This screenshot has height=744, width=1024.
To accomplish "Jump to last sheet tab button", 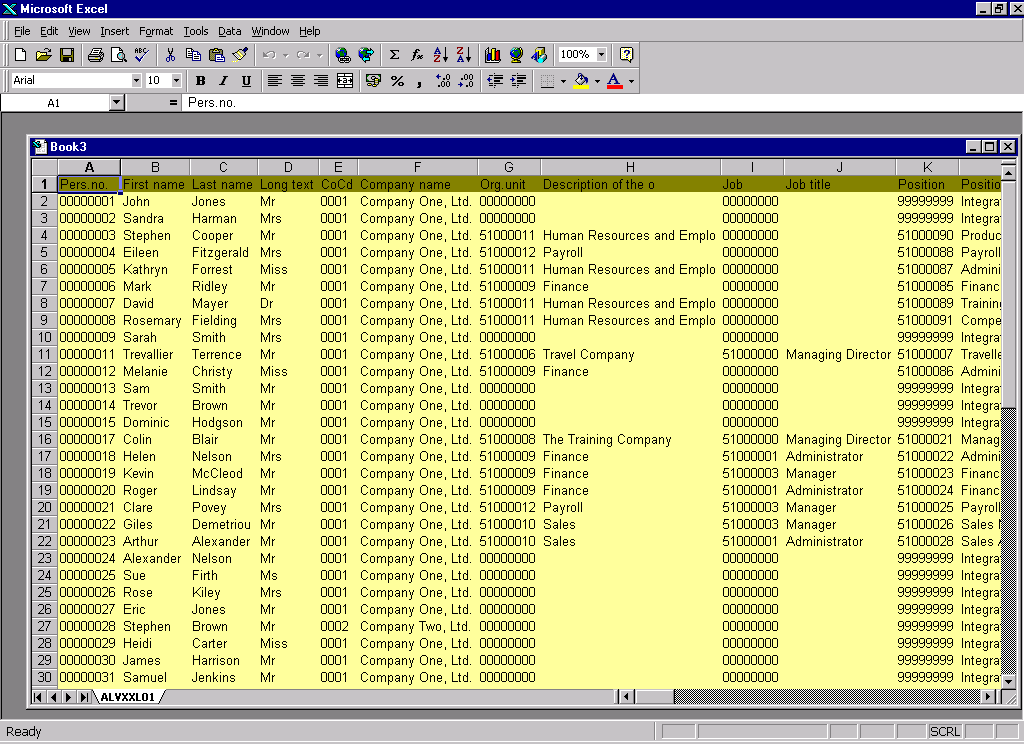I will pyautogui.click(x=84, y=697).
